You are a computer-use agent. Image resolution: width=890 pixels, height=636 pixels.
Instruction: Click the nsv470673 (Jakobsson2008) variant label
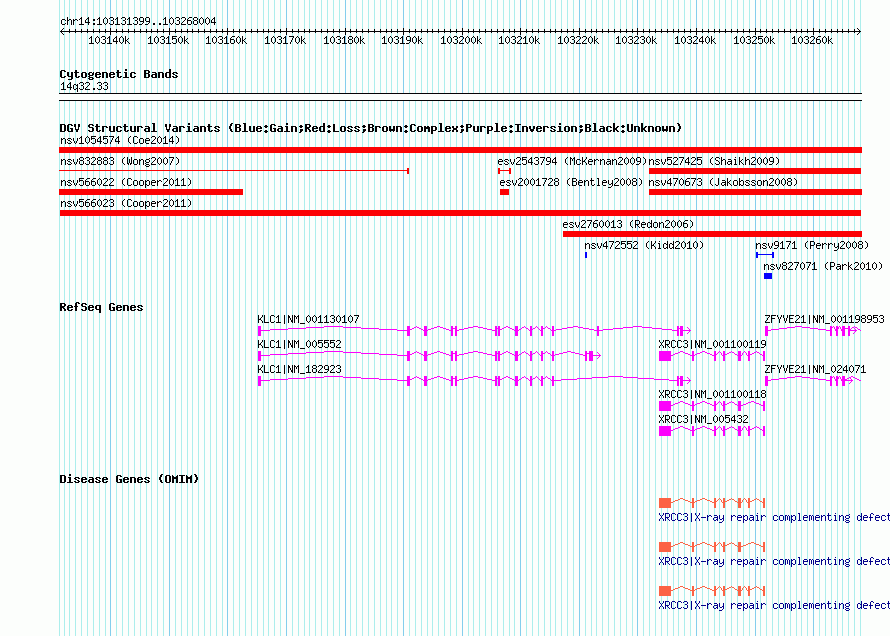point(723,182)
